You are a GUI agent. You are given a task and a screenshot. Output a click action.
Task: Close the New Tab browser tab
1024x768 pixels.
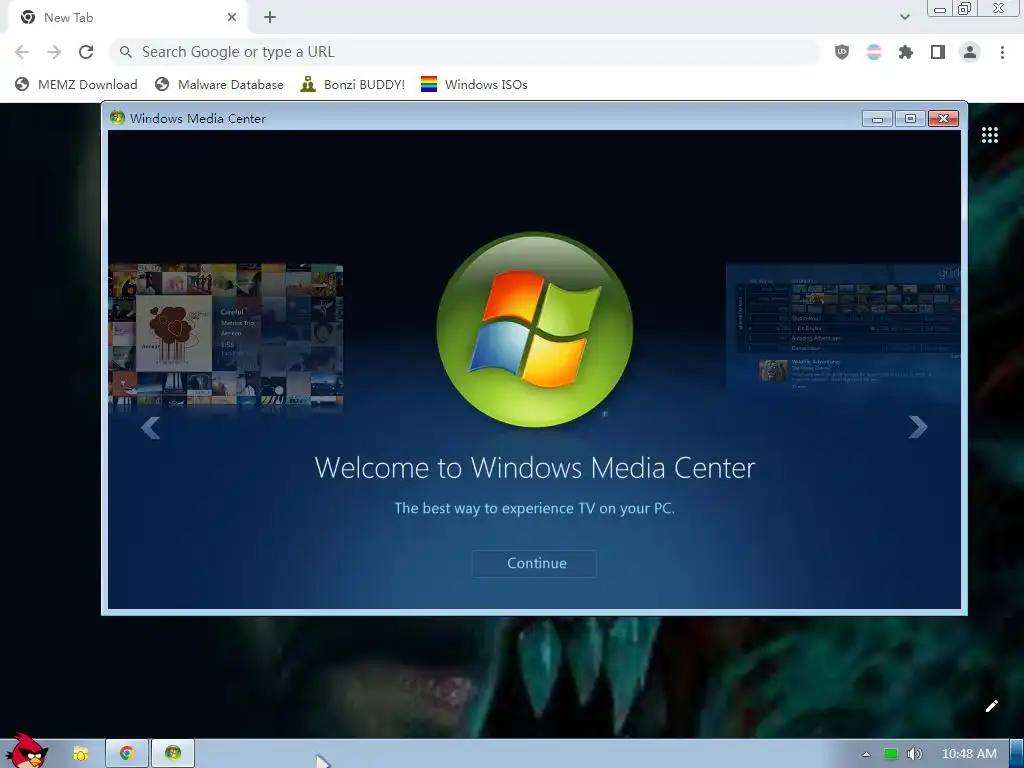point(232,18)
